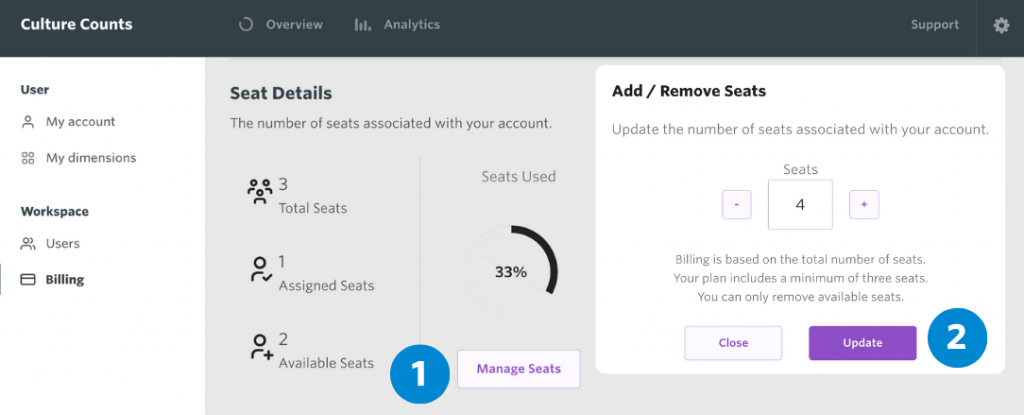Click the My dimensions grid icon
Viewport: 1024px width, 415px height.
[x=27, y=158]
